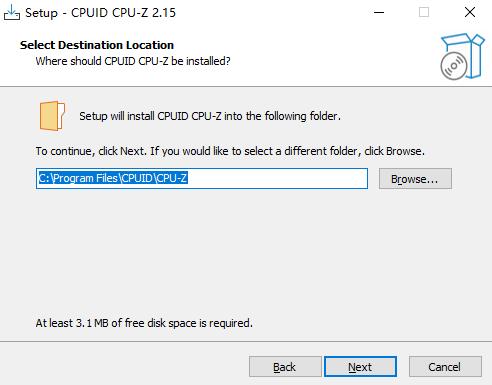The width and height of the screenshot is (492, 385).
Task: Open the Browse folder dialog
Action: [415, 179]
